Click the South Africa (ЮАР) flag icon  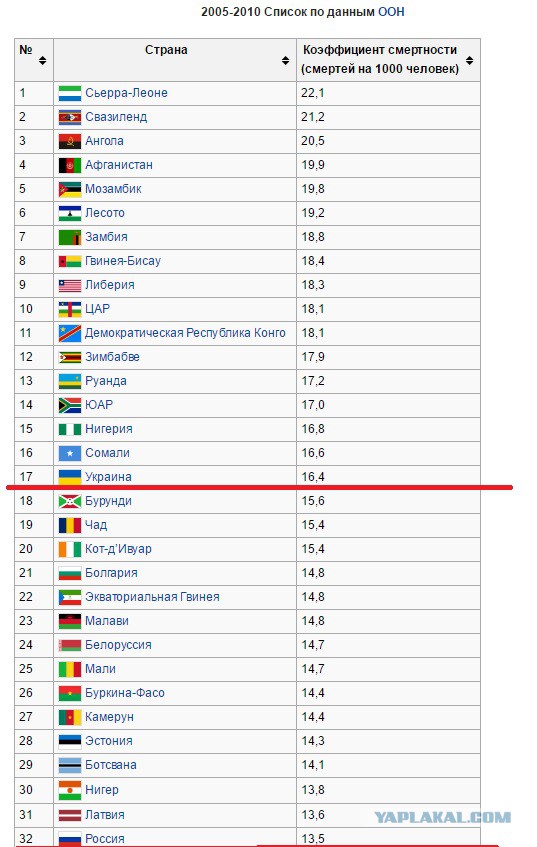(x=70, y=405)
